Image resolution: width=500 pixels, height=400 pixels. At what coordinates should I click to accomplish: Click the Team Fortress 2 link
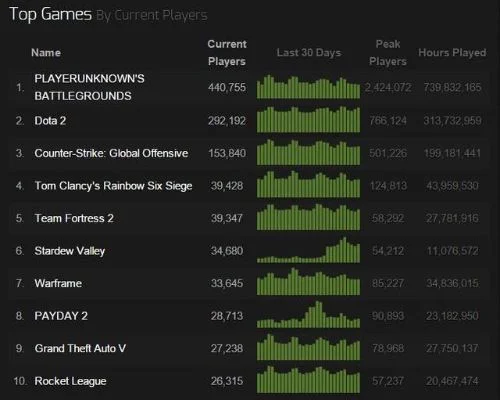pyautogui.click(x=74, y=218)
